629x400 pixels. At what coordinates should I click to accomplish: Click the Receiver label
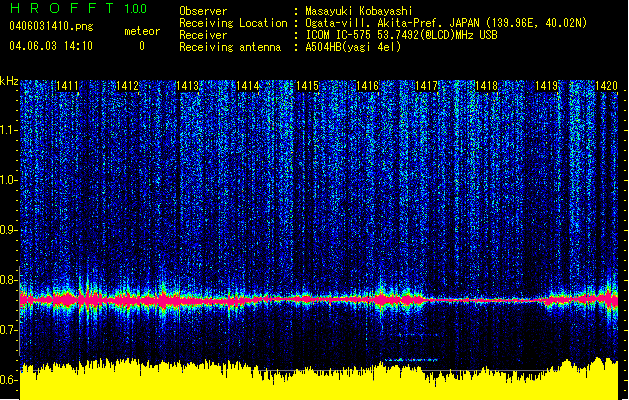(203, 35)
